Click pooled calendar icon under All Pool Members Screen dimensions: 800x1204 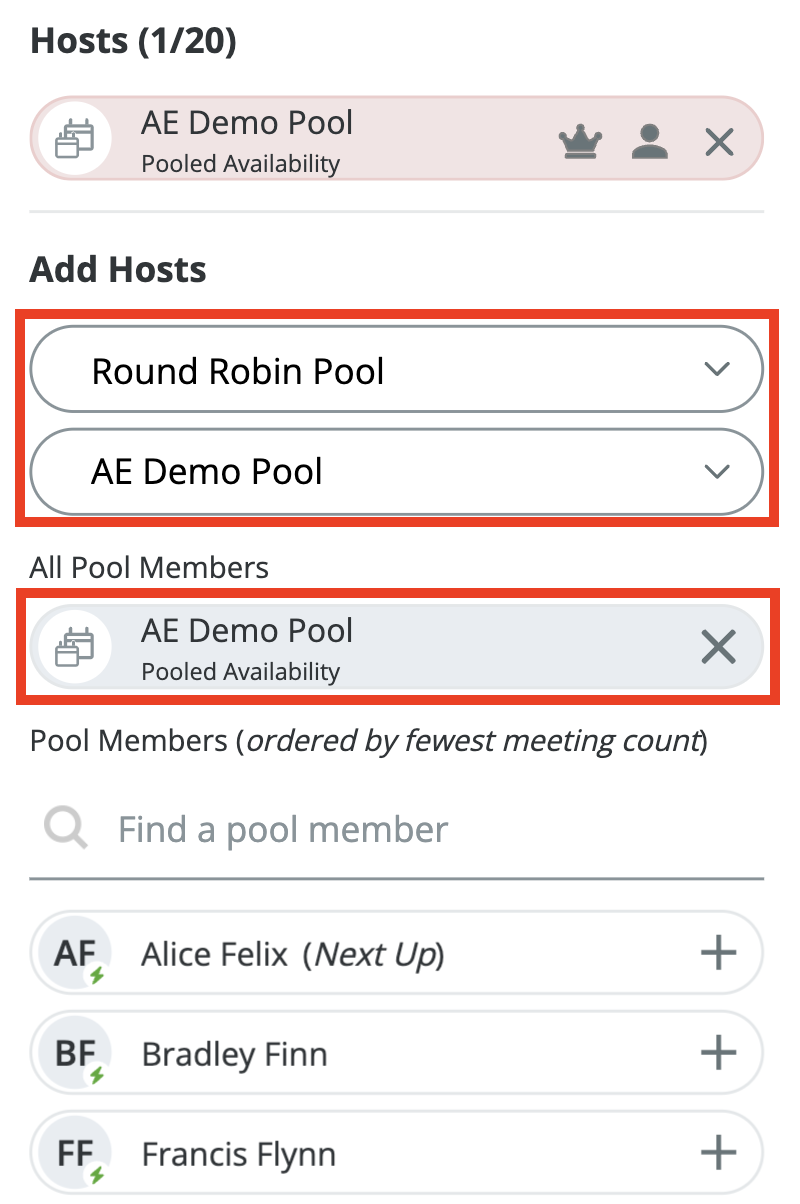(73, 647)
